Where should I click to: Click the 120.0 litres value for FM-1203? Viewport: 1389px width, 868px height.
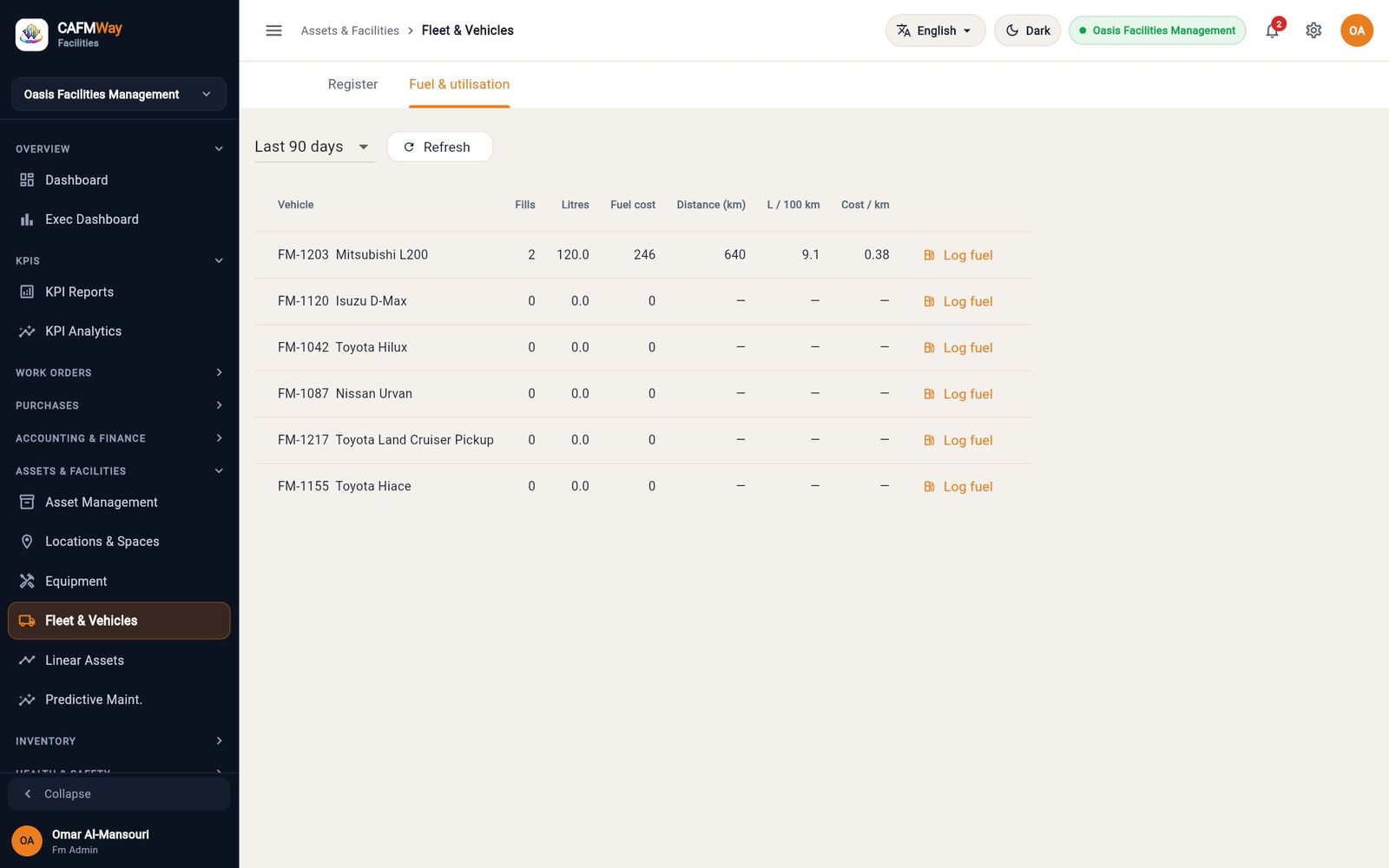[x=573, y=255]
